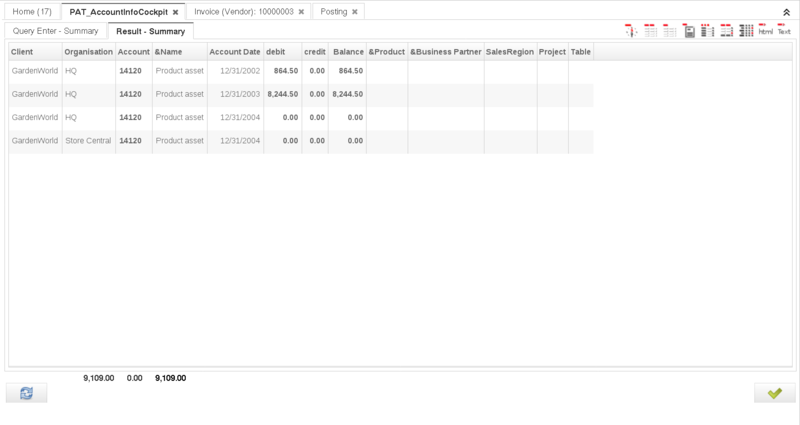Close the Invoice (Vendor) tab
Screen dimensions: 800x425
click(301, 12)
